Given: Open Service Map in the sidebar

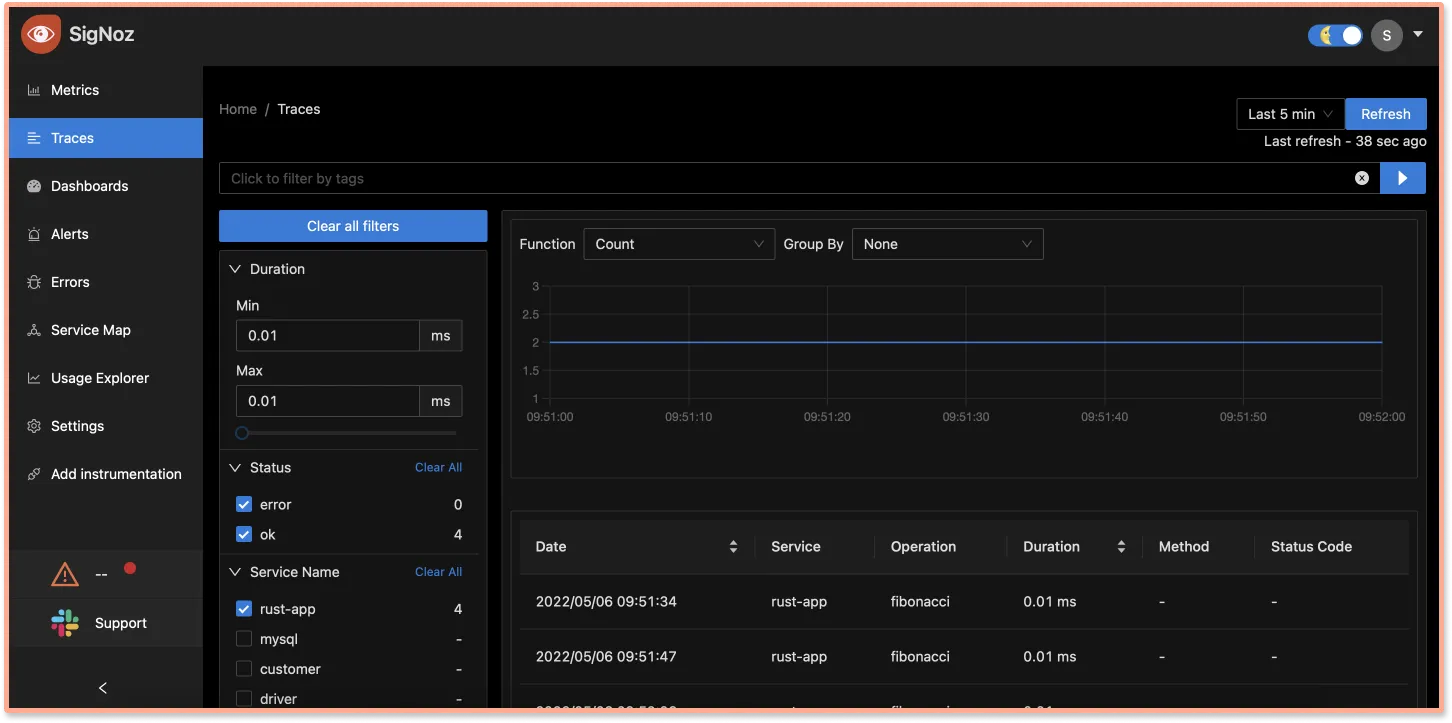Looking at the screenshot, I should click(x=106, y=330).
